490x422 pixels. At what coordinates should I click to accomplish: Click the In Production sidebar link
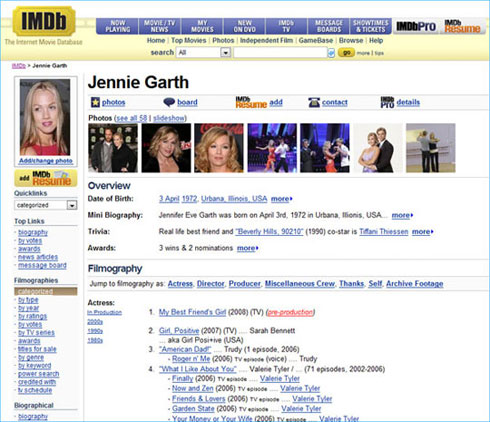click(104, 312)
